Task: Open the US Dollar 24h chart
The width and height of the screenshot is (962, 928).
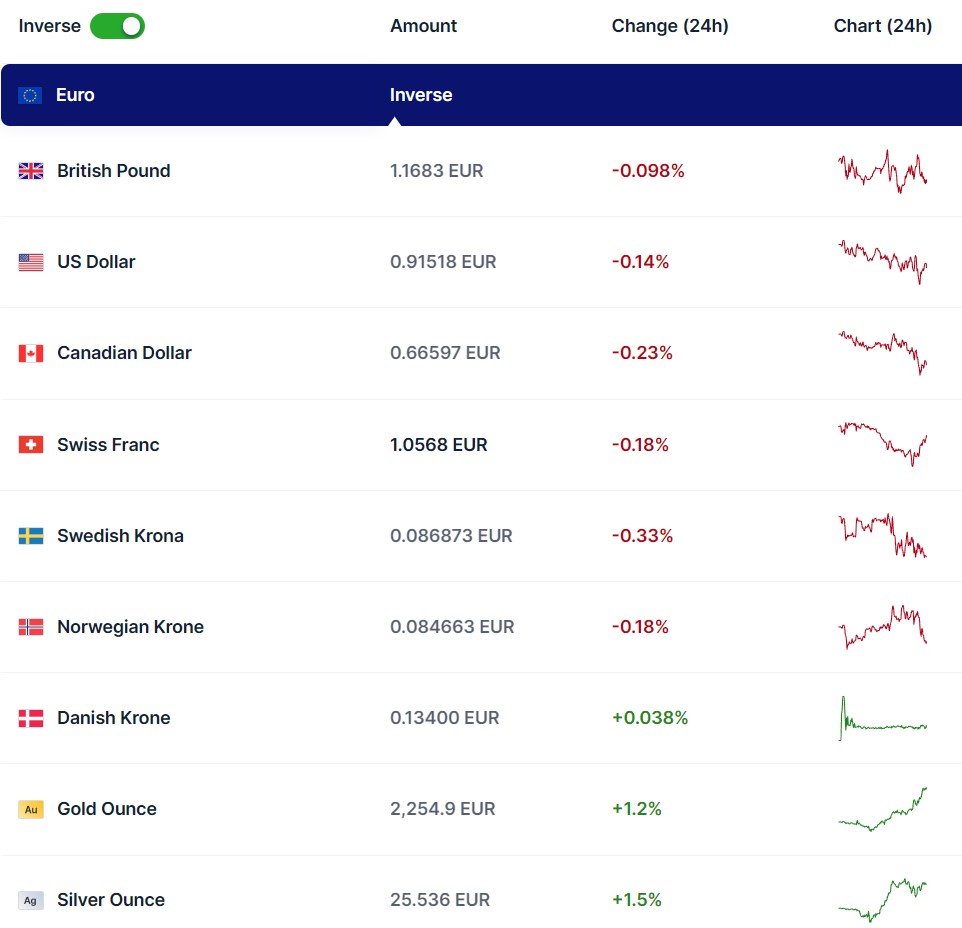Action: click(x=882, y=262)
